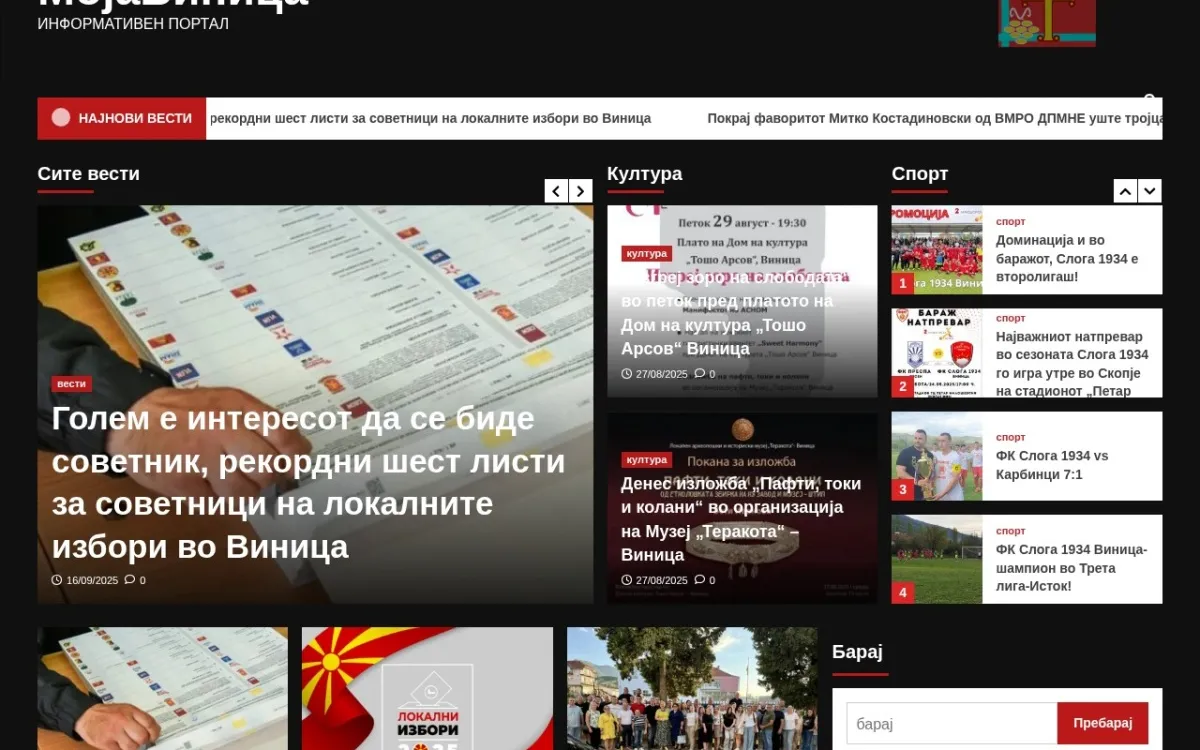Click next arrow in Сите вести slider
Image resolution: width=1200 pixels, height=750 pixels.
(581, 191)
